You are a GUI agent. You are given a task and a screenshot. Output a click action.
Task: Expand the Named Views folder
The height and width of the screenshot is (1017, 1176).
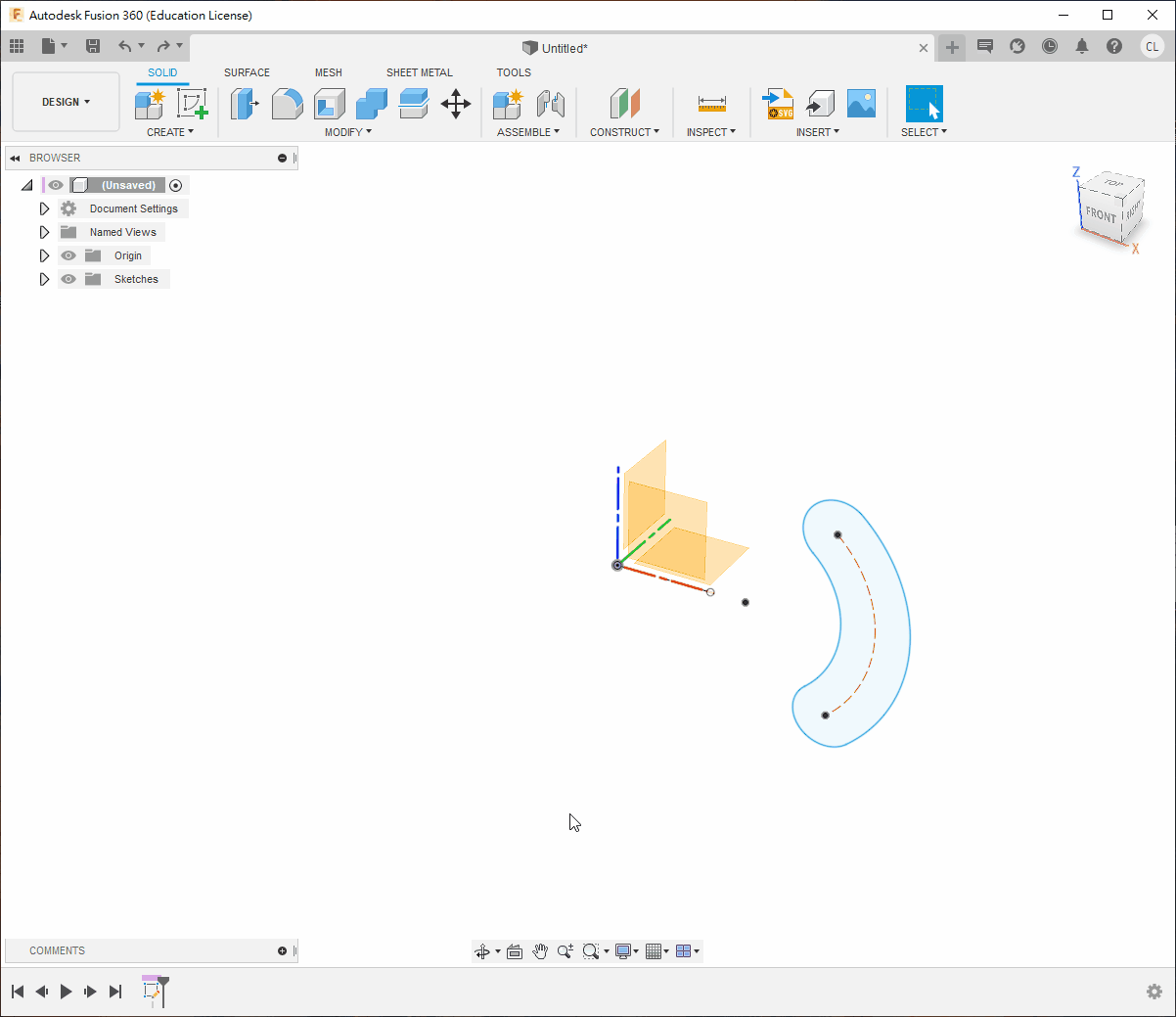point(44,232)
